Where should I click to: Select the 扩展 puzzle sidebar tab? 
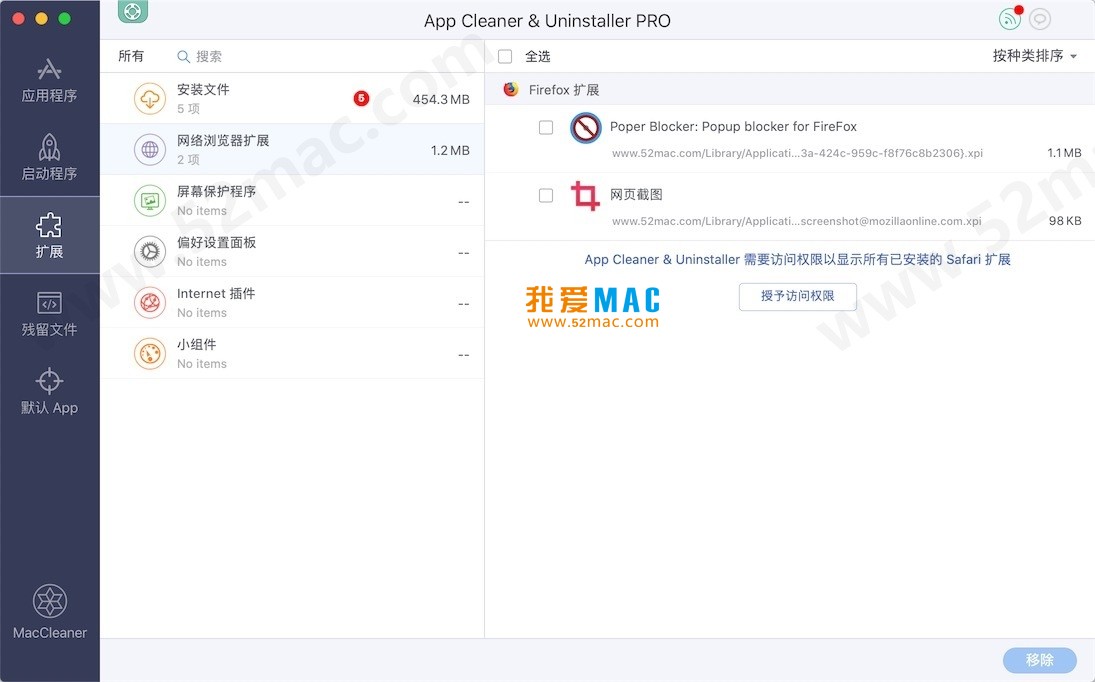pyautogui.click(x=49, y=235)
